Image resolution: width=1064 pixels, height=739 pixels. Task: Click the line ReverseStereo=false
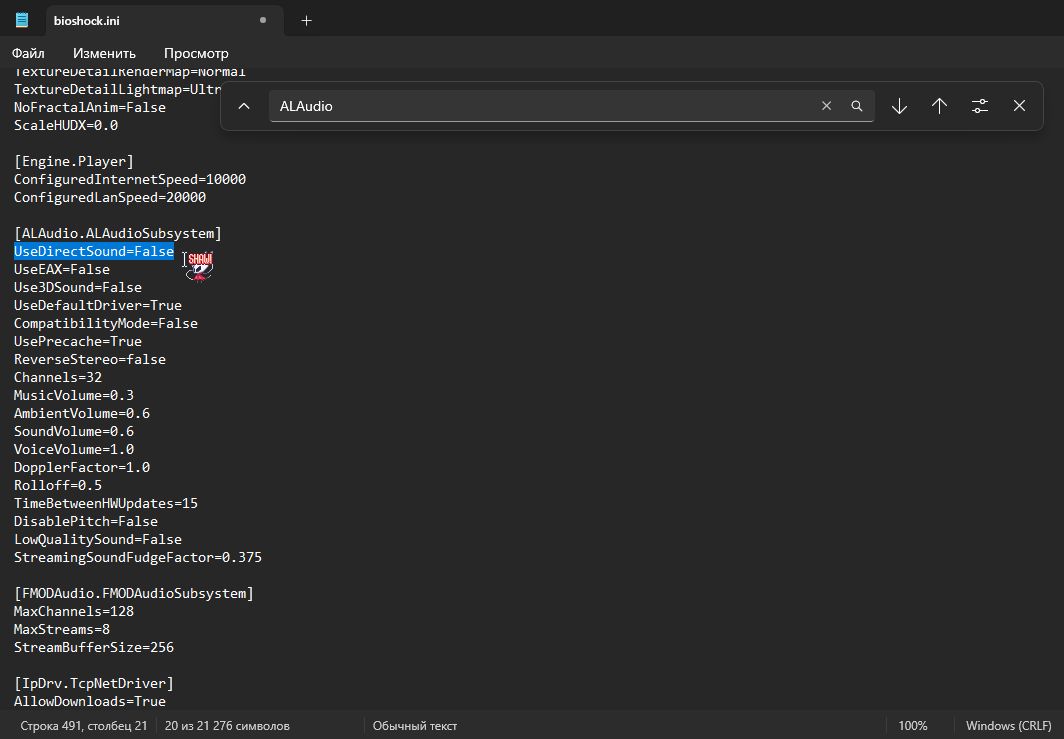[x=90, y=359]
